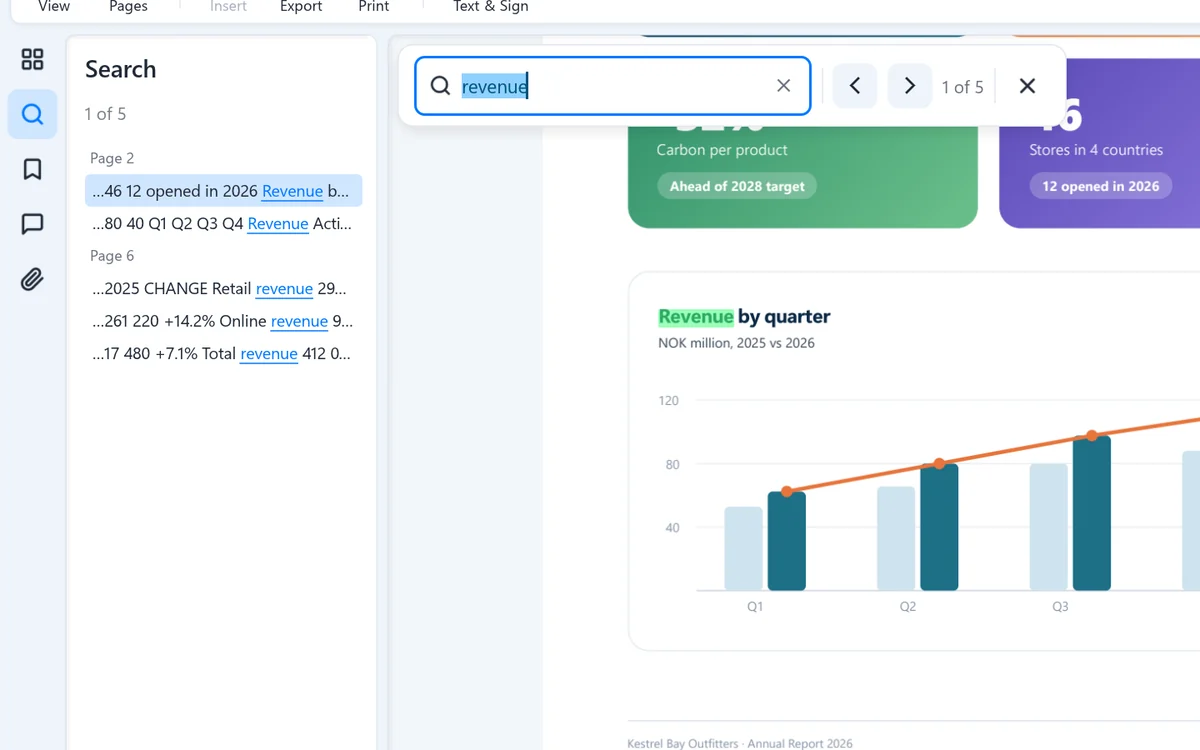Select result "...261 220 +14.2% Online revenue"
Screen dimensions: 1200x750
click(x=223, y=321)
